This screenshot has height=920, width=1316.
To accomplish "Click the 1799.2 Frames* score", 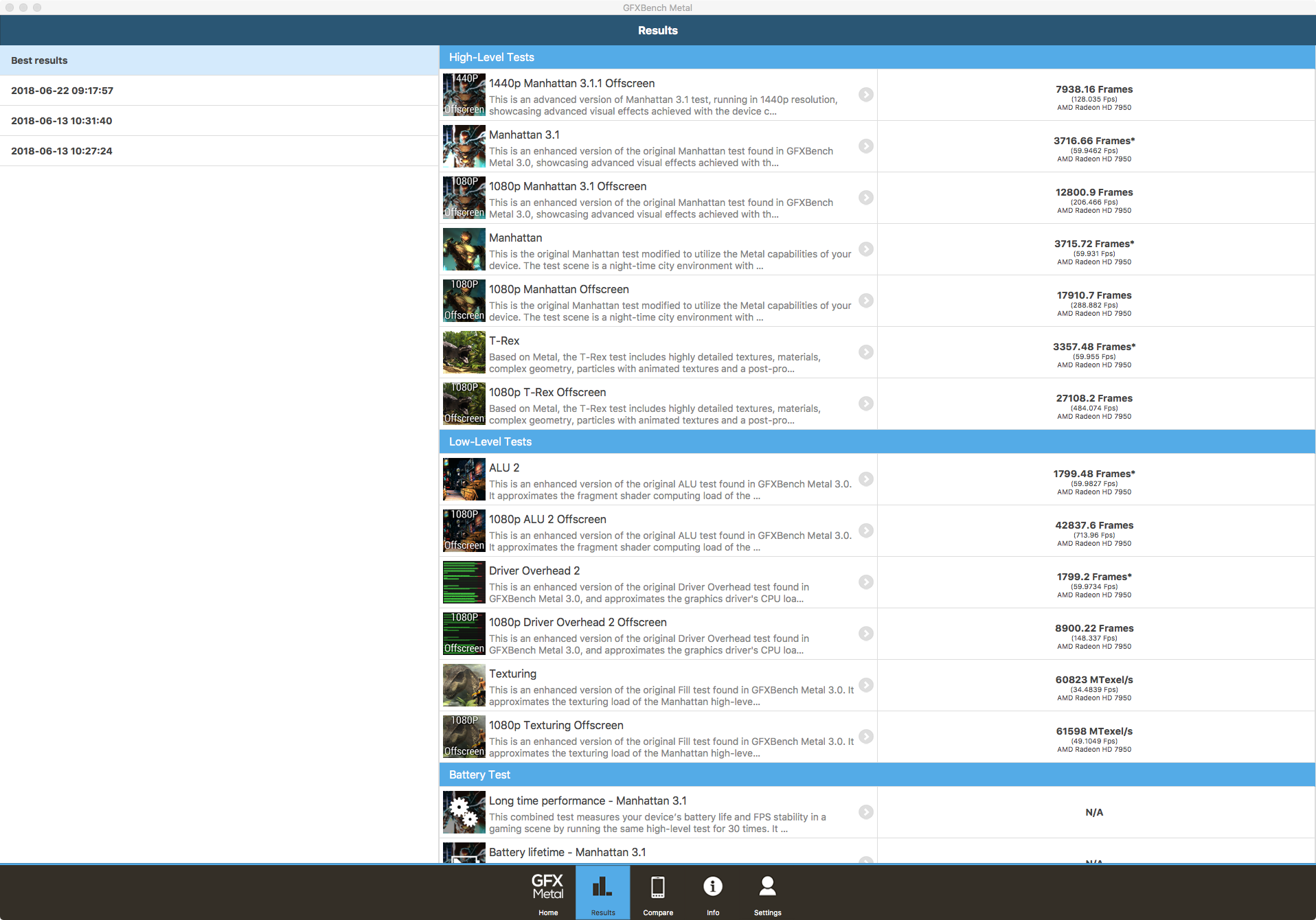I will 1094,577.
